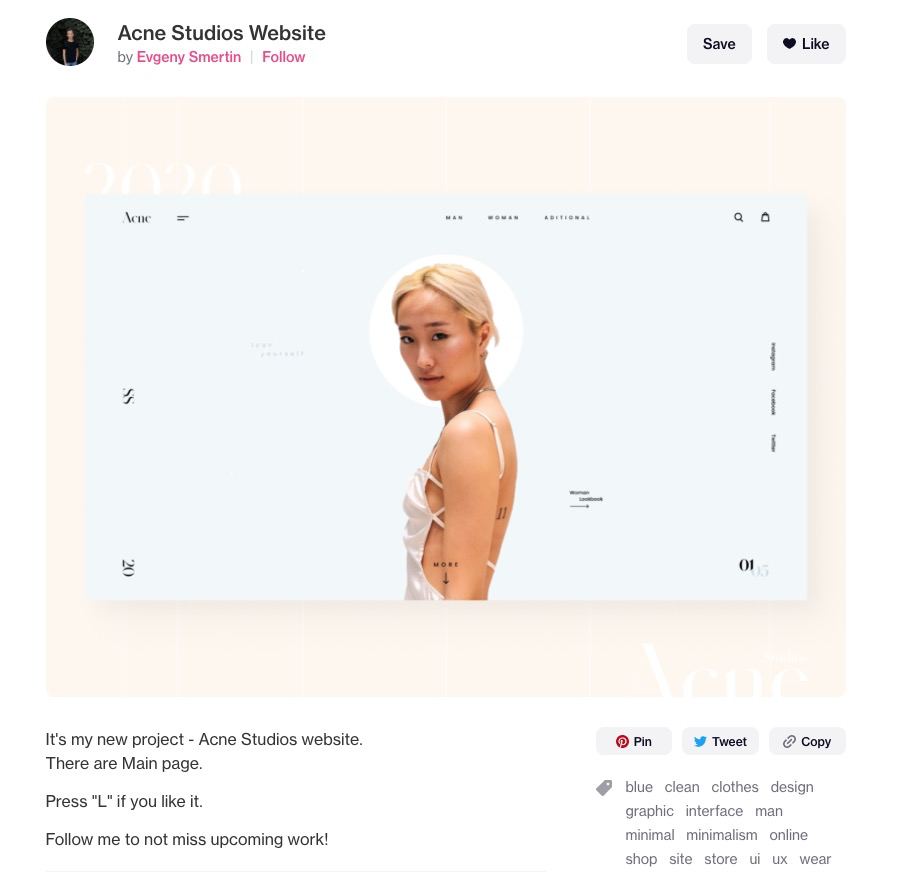
Task: Select the 'clothes' tag
Action: tap(735, 787)
